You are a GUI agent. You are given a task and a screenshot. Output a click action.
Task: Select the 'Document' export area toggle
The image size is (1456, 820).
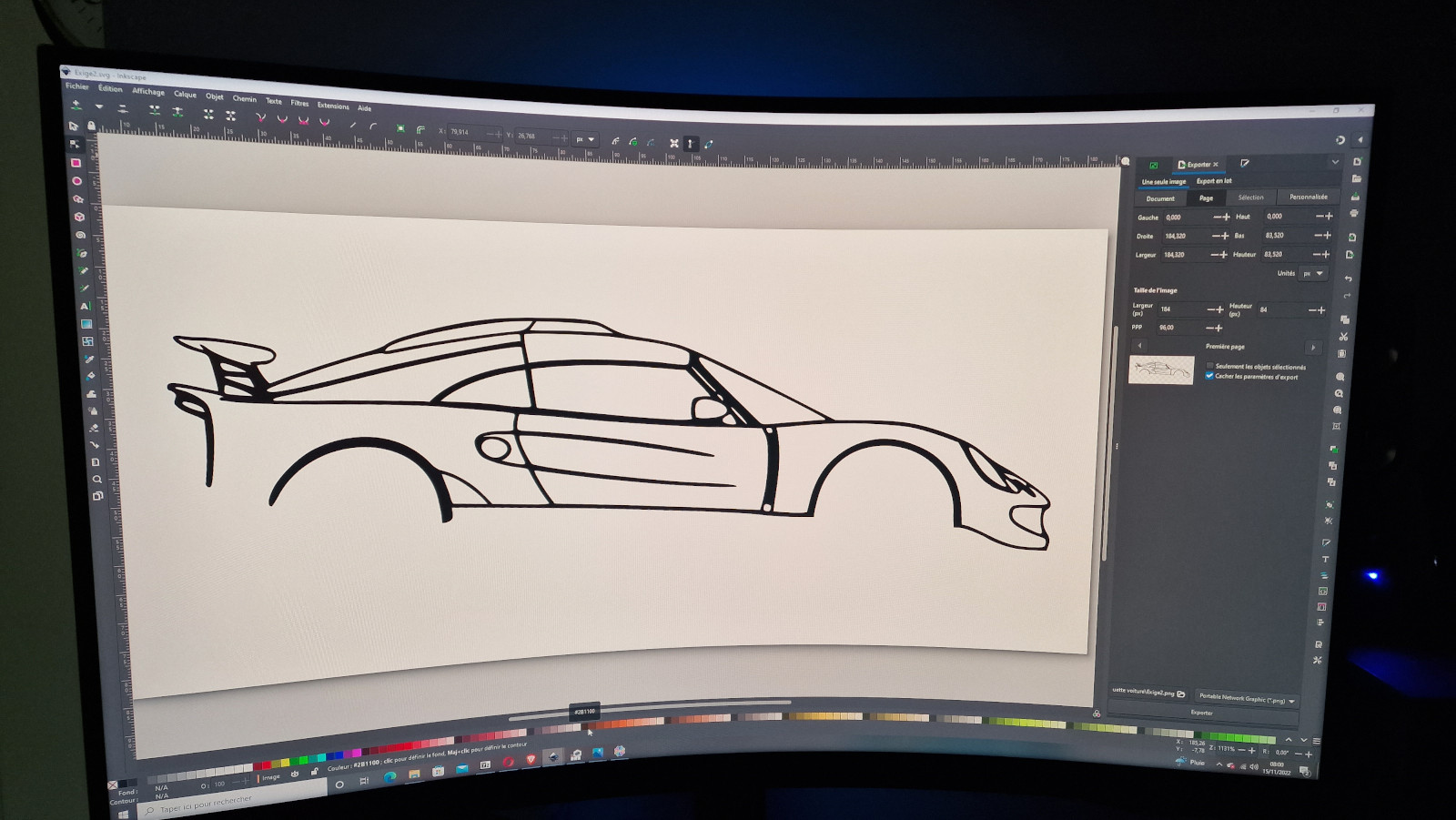tap(1160, 198)
